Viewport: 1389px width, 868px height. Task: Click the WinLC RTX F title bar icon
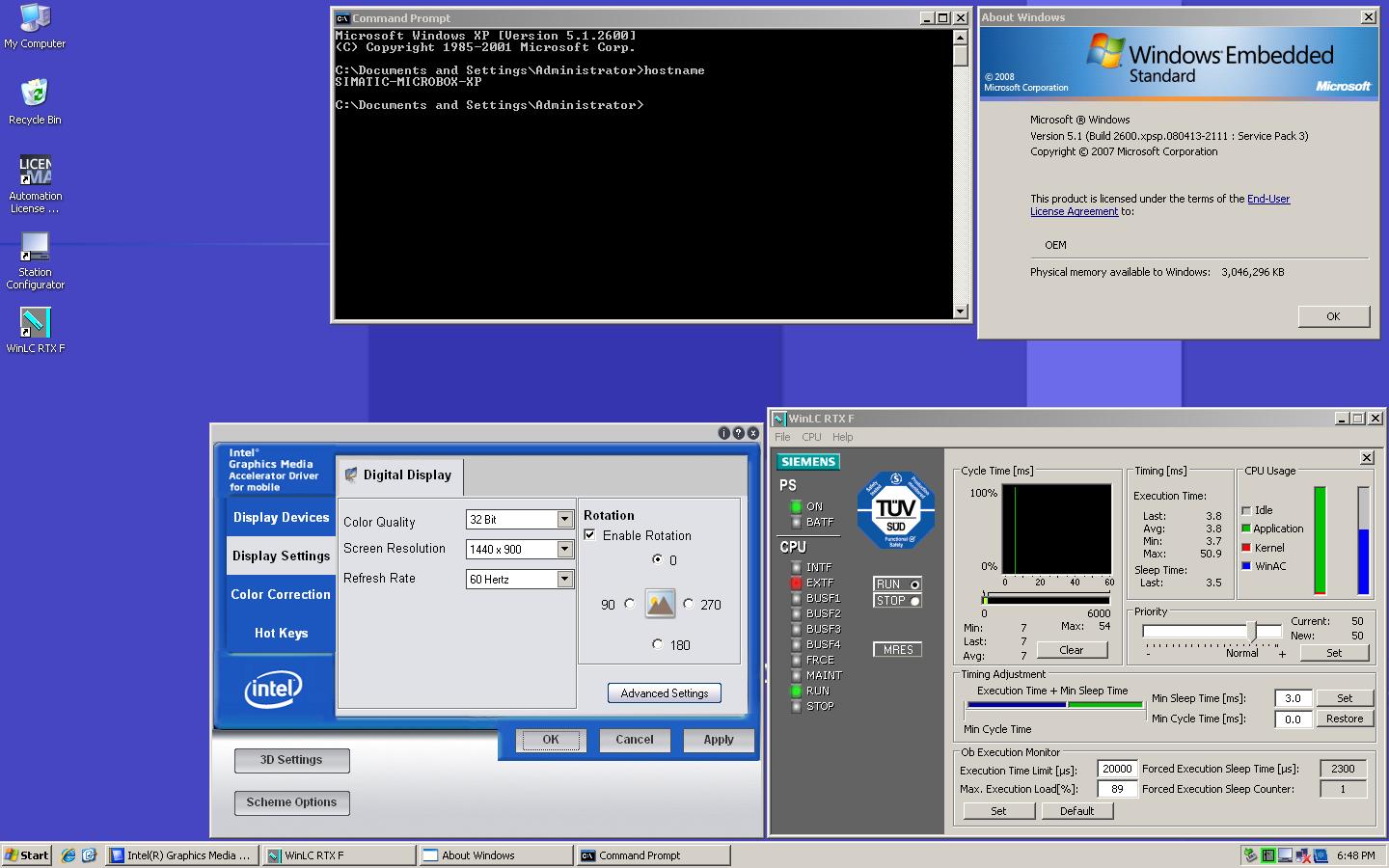coord(779,419)
